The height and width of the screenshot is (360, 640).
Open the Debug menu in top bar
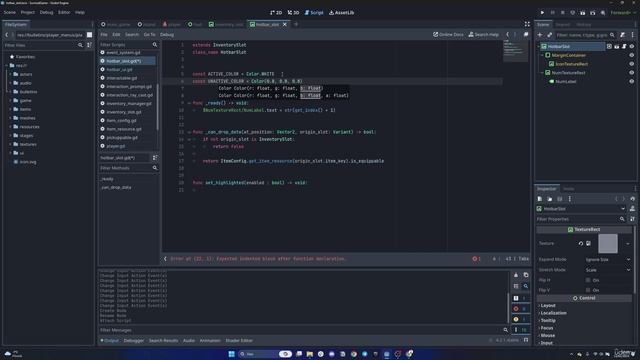point(46,13)
